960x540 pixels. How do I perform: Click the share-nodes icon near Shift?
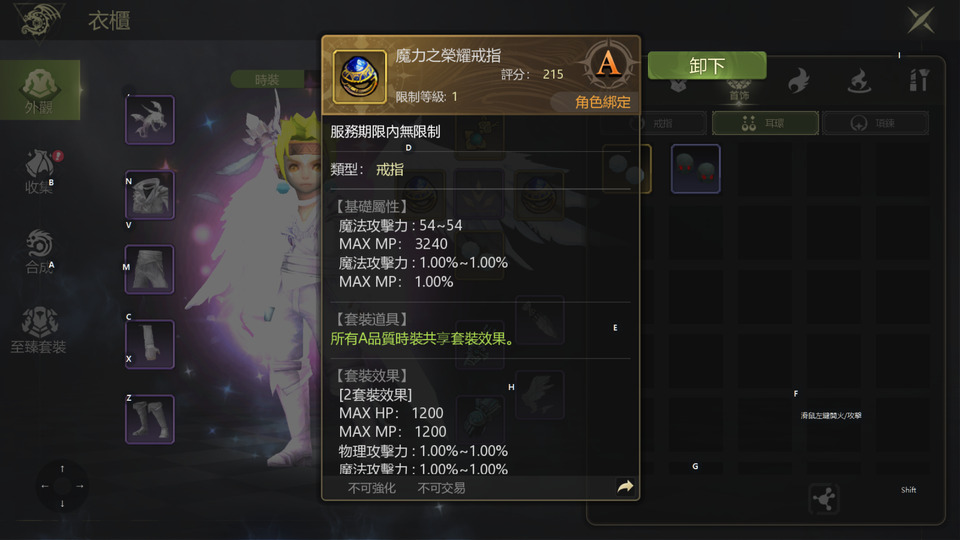[x=824, y=498]
